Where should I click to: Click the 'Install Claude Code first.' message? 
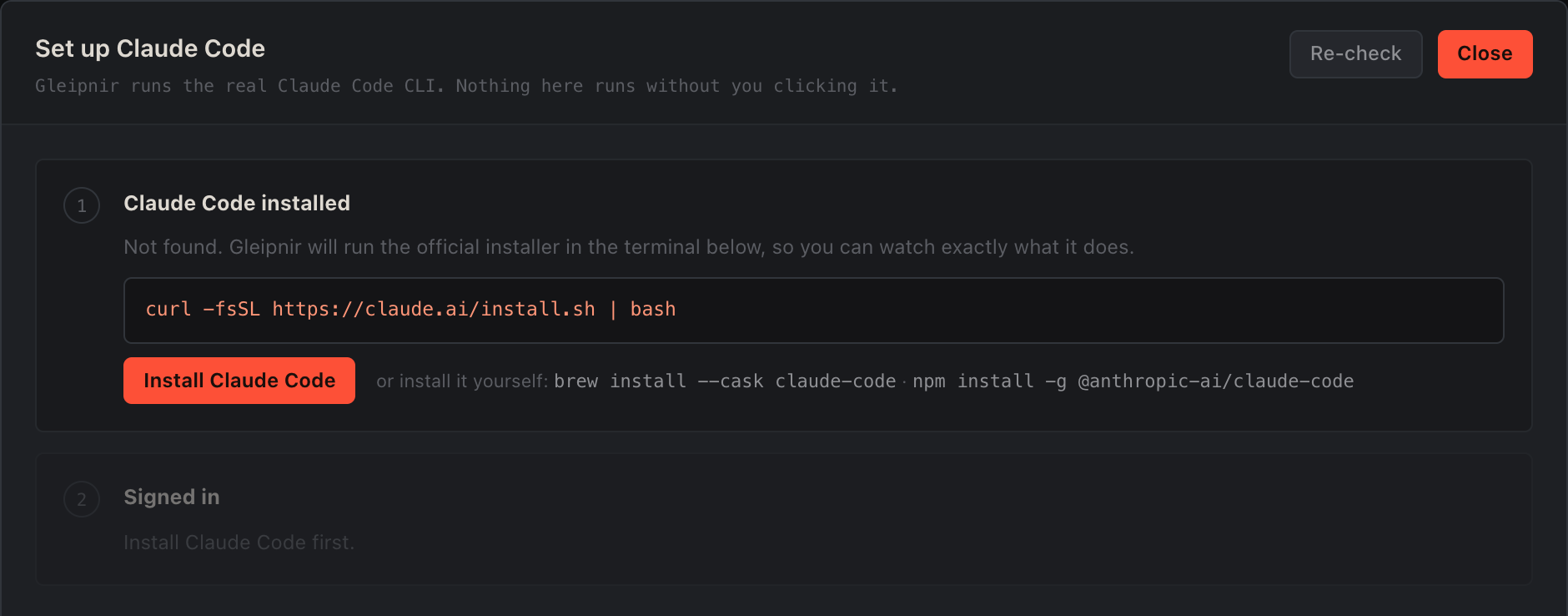[x=239, y=543]
